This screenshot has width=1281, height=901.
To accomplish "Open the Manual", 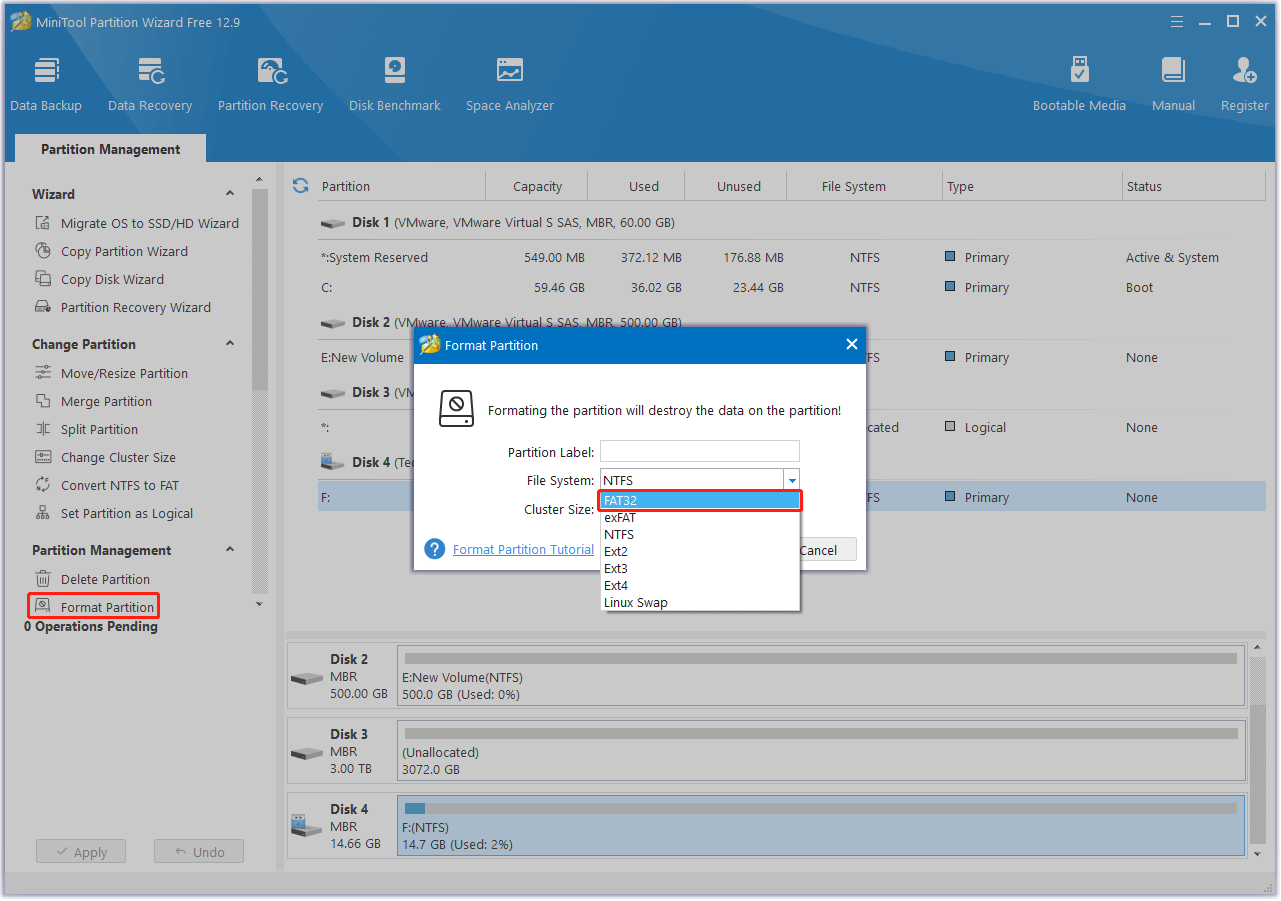I will click(x=1173, y=84).
